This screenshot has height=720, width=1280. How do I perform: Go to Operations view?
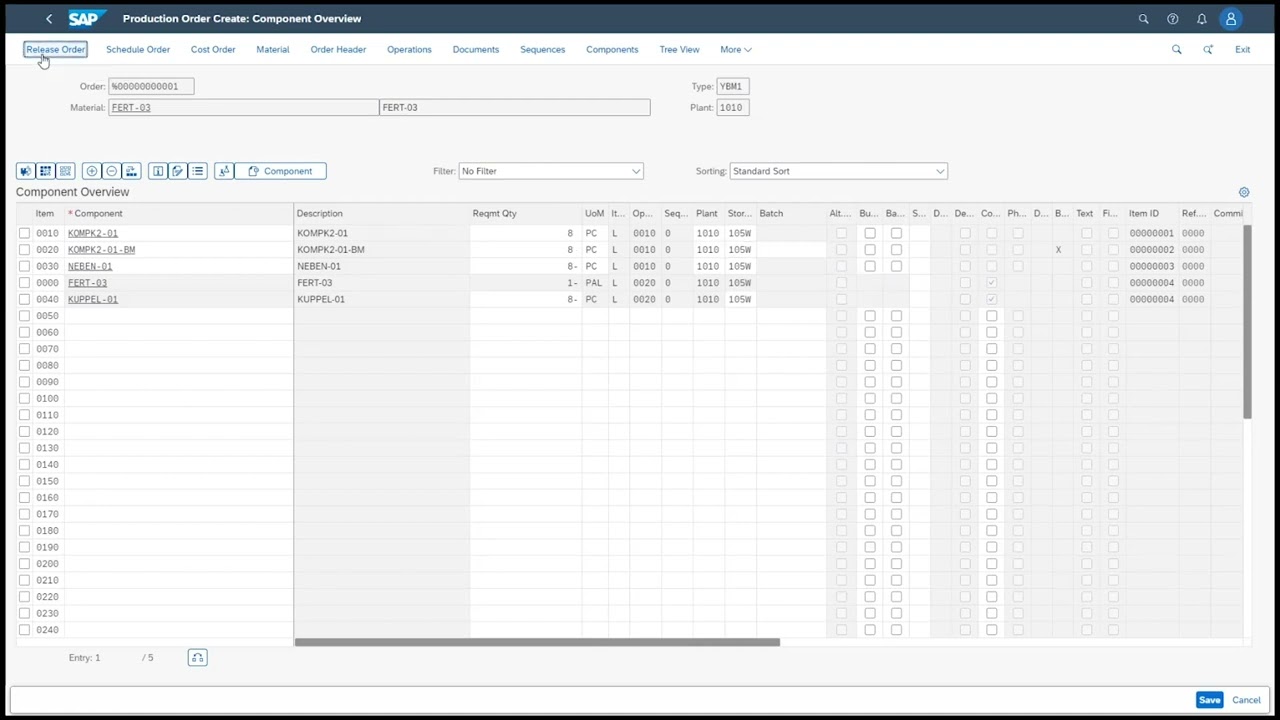point(409,49)
